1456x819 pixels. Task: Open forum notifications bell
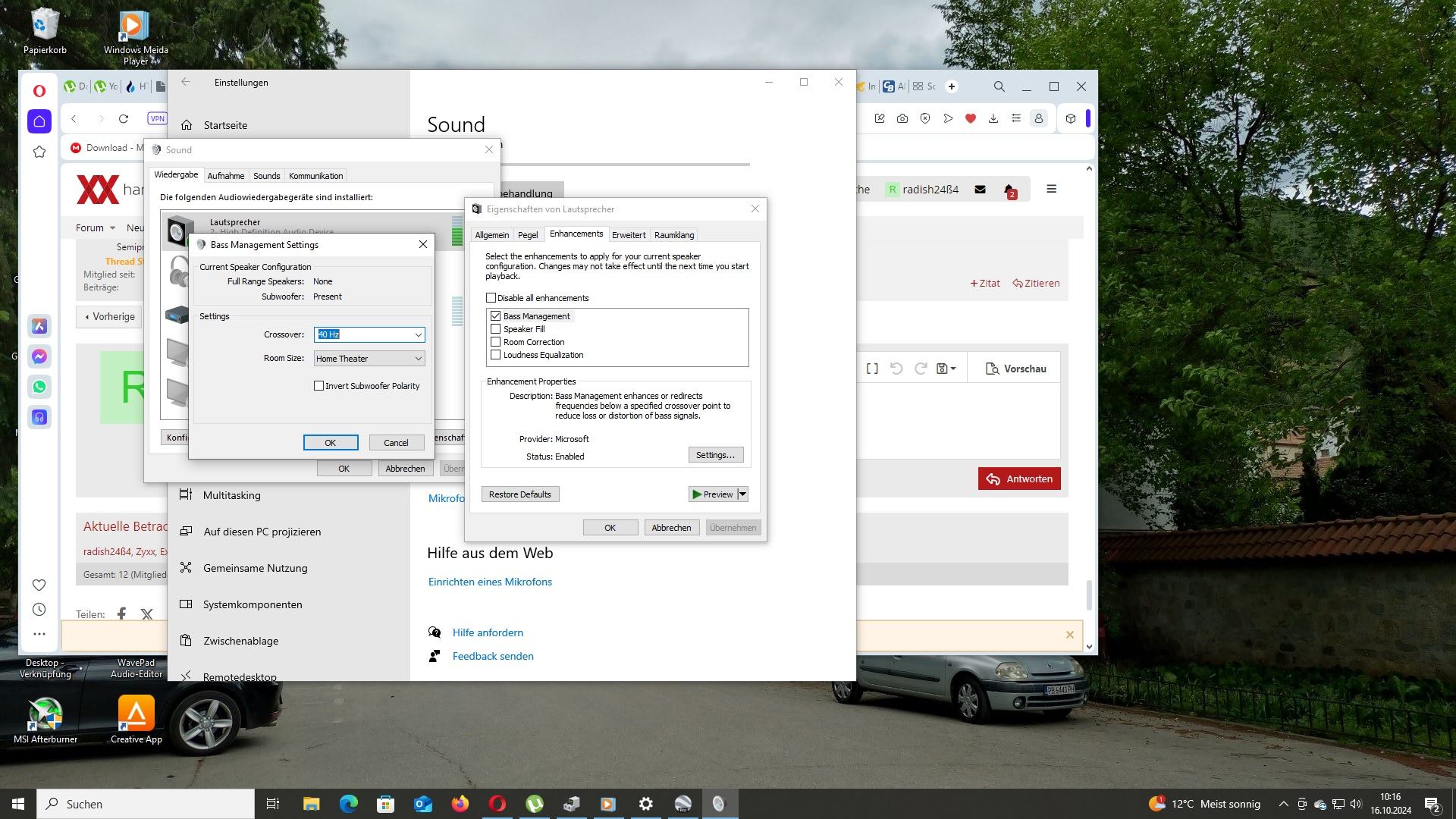[1009, 190]
